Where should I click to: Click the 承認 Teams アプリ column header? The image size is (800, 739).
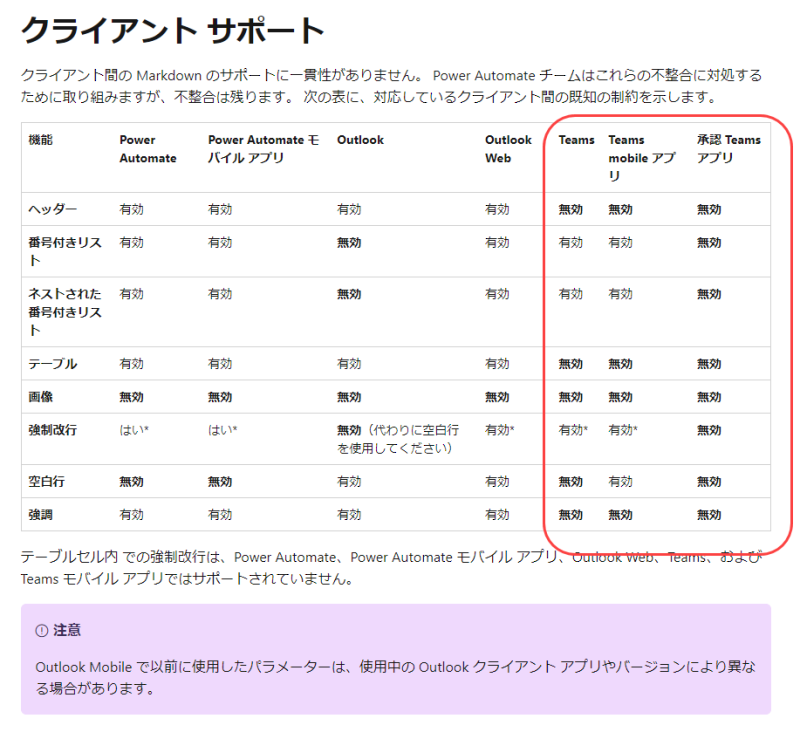[729, 149]
